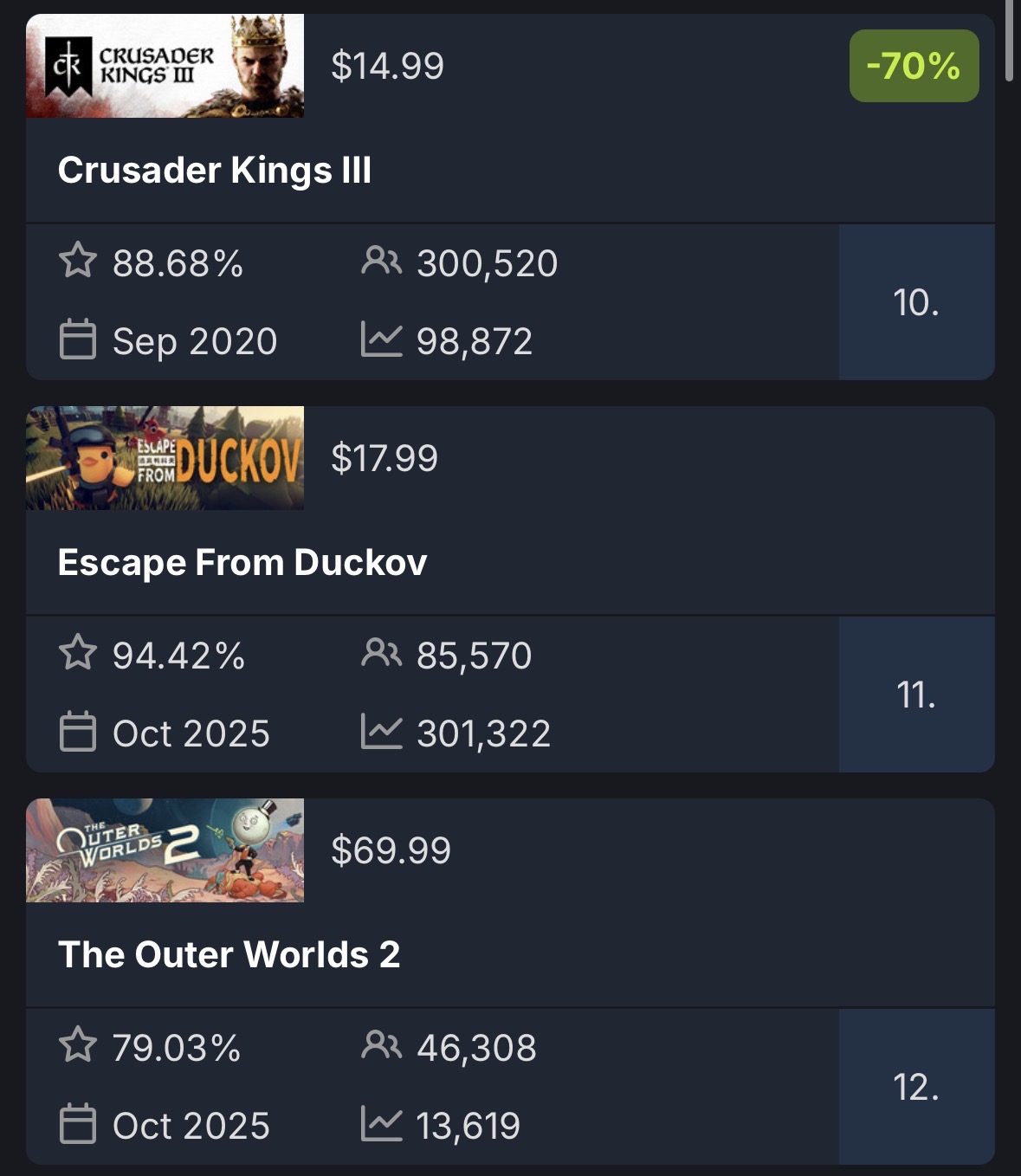Click the trend chart icon beside 13,619
The image size is (1021, 1176).
381,1124
